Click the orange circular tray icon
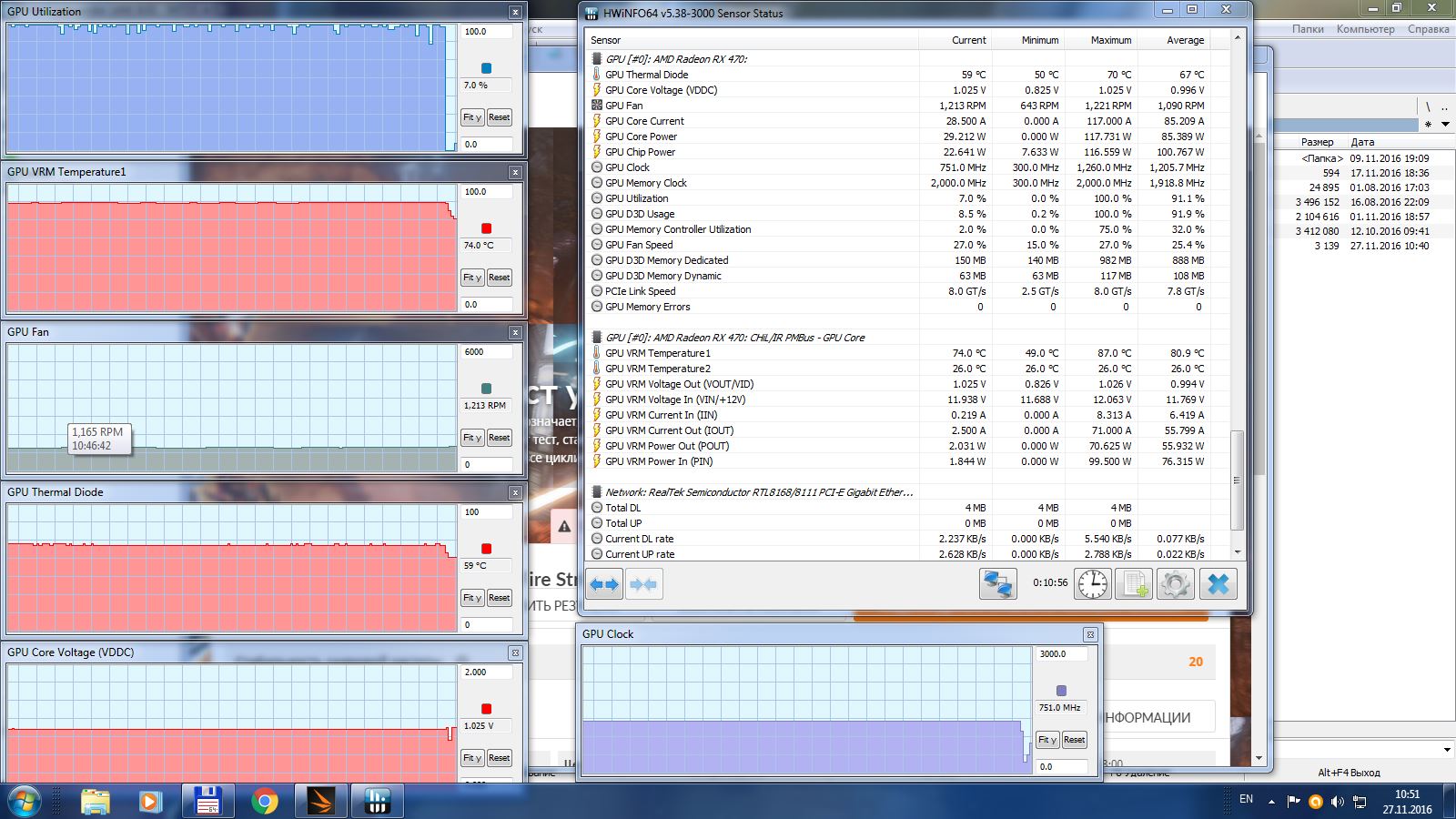Viewport: 1456px width, 819px height. (1315, 802)
